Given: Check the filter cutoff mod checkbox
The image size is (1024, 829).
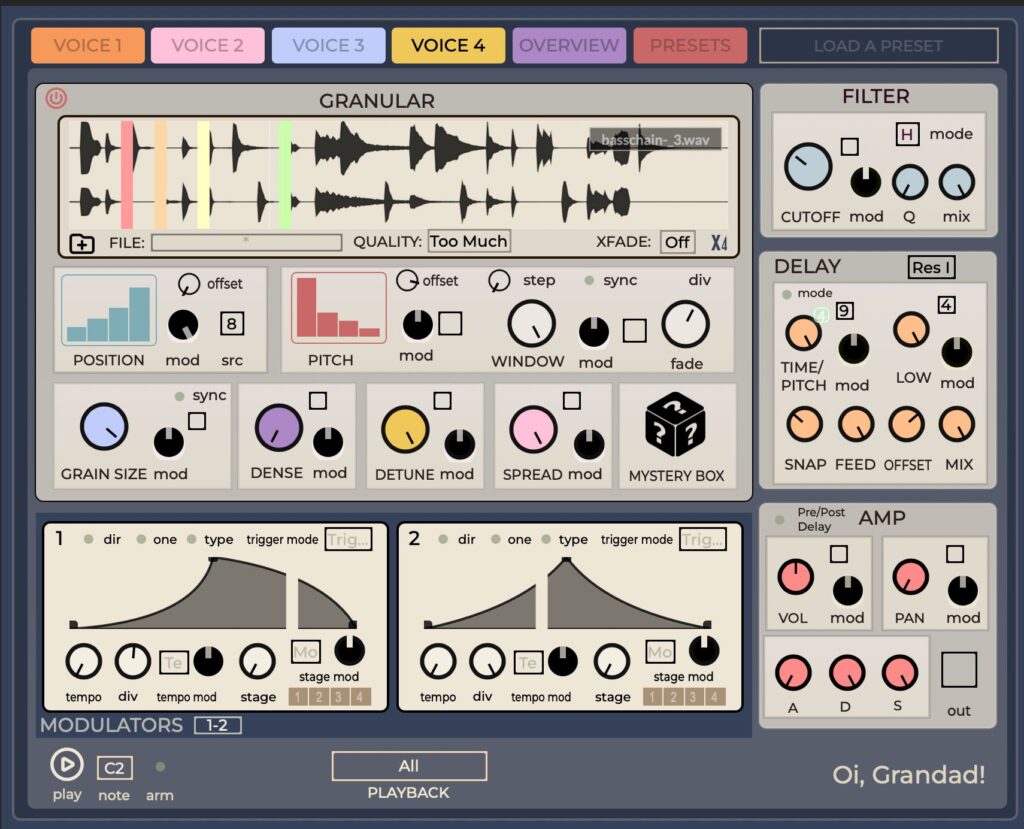Looking at the screenshot, I should [x=849, y=147].
